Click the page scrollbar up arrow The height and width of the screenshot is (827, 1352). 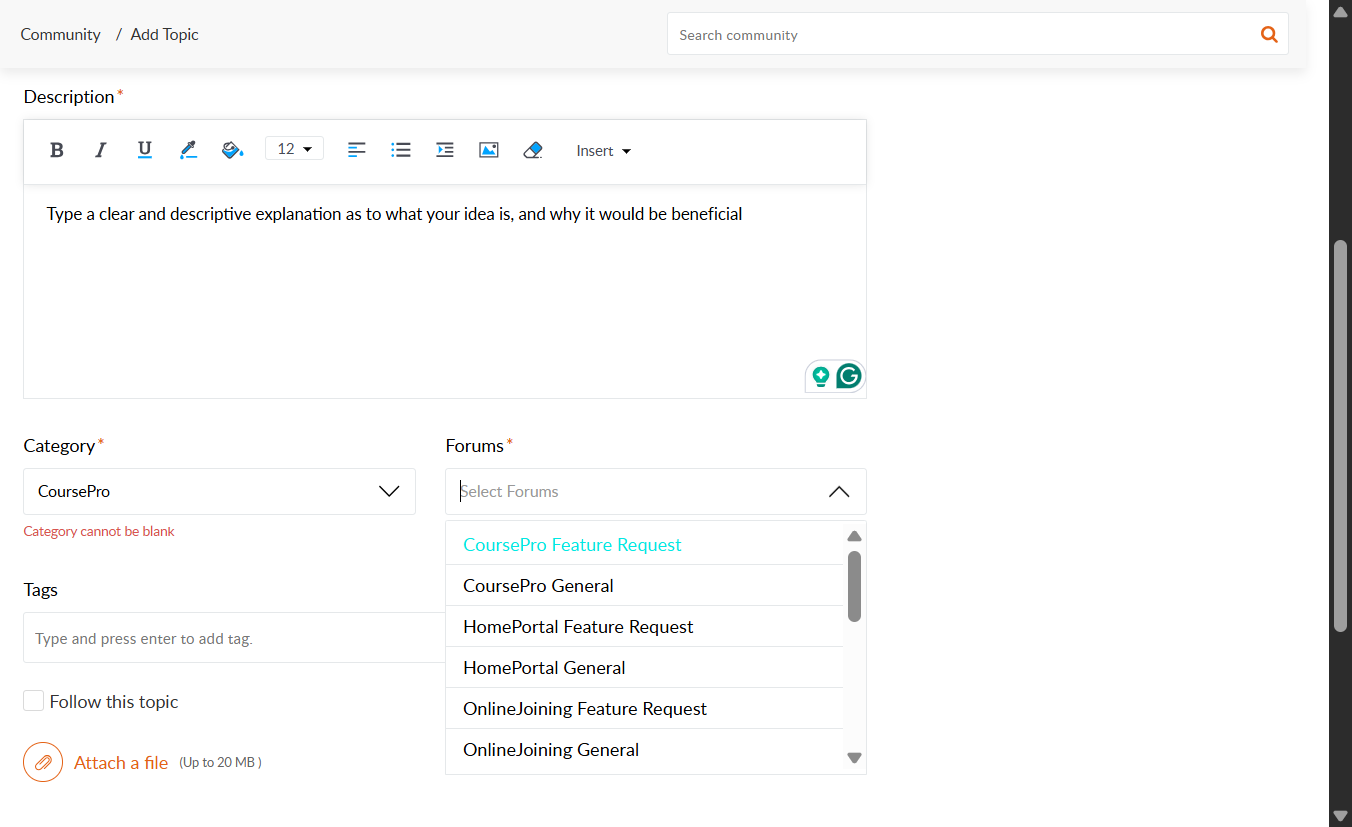coord(1340,11)
